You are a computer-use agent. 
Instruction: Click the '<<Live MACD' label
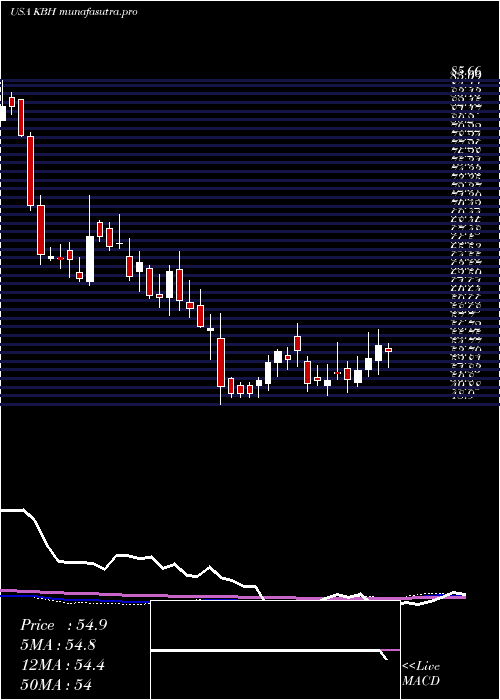421,674
